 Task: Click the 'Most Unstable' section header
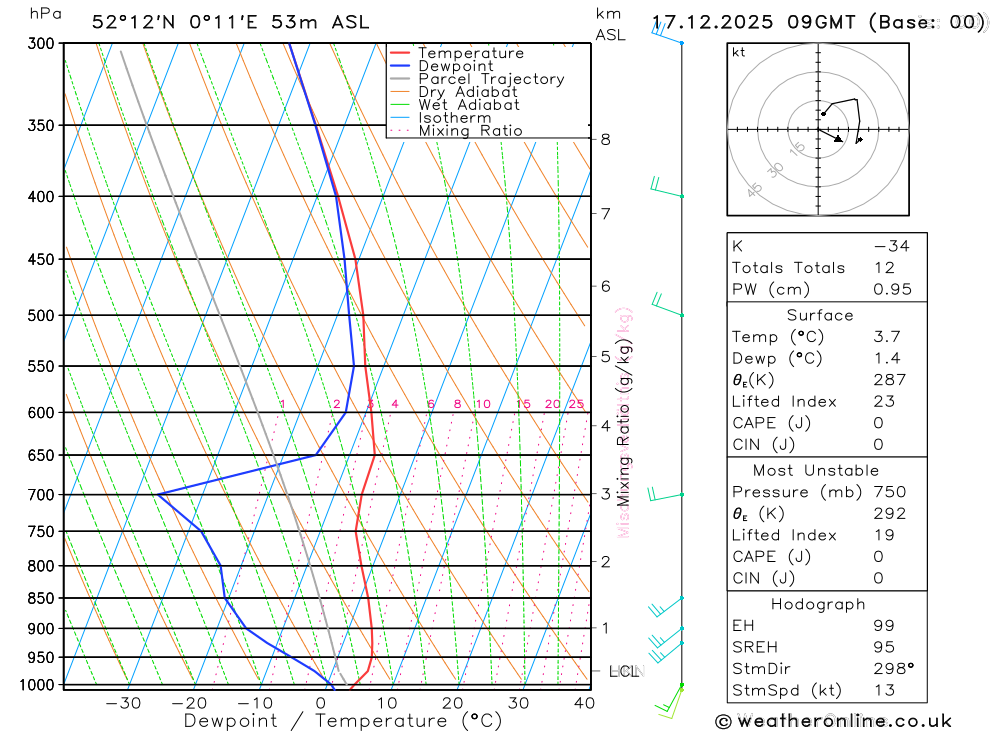tap(816, 471)
